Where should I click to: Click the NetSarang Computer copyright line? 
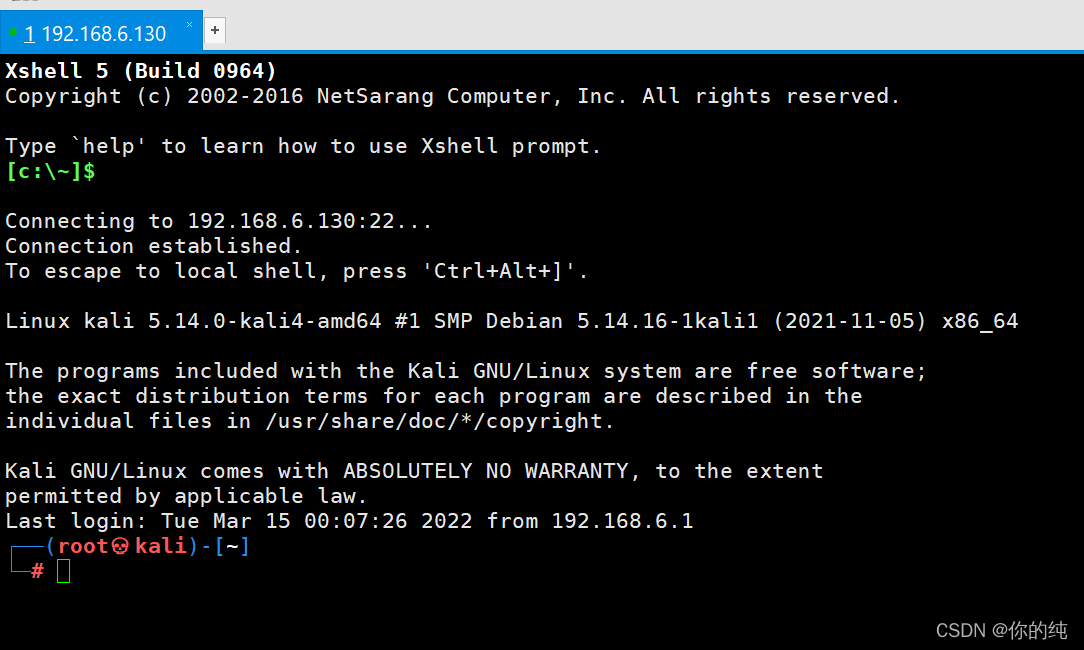point(452,95)
